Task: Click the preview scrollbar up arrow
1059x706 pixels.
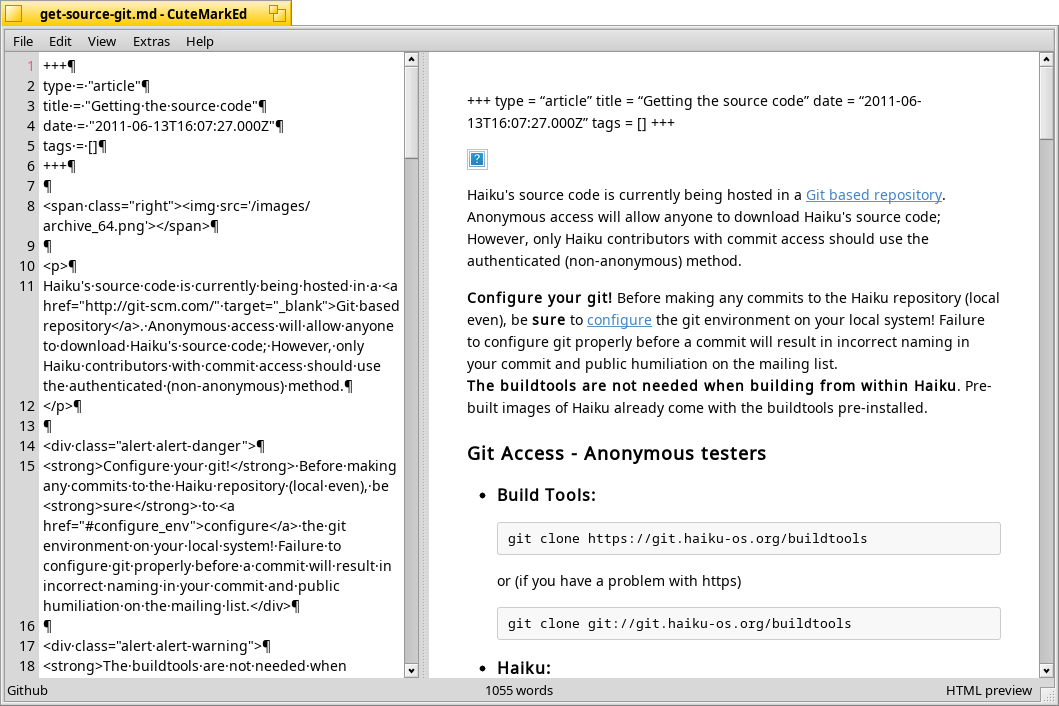Action: (x=1045, y=59)
